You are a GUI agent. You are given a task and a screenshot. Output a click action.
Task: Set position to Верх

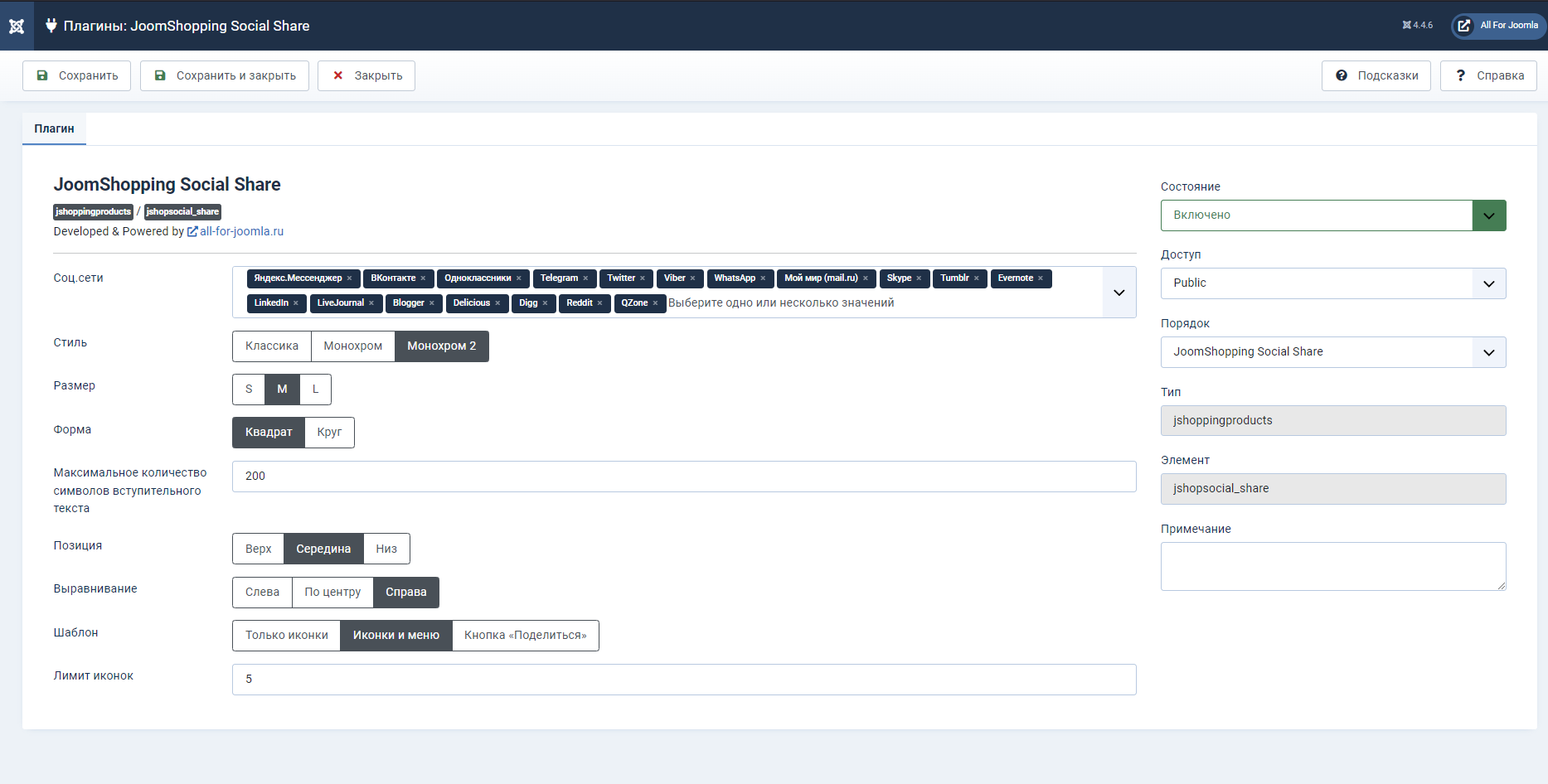tap(258, 549)
